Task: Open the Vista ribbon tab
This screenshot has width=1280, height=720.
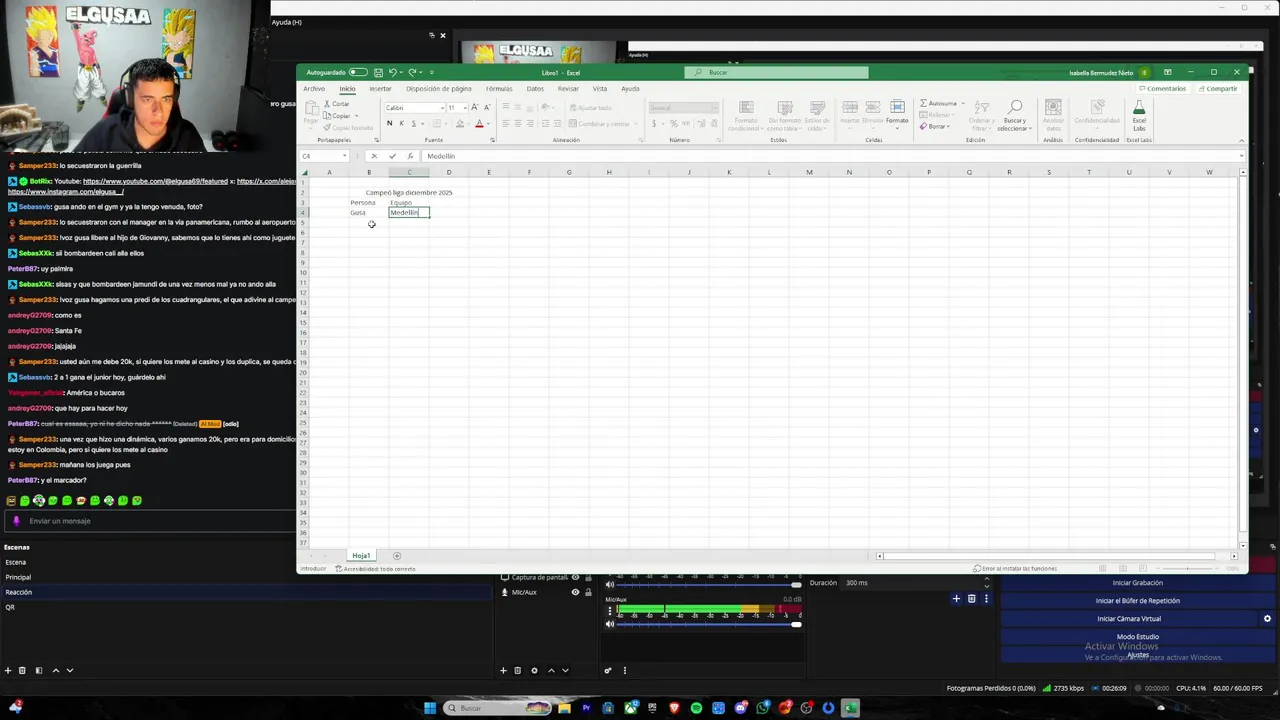Action: point(600,89)
